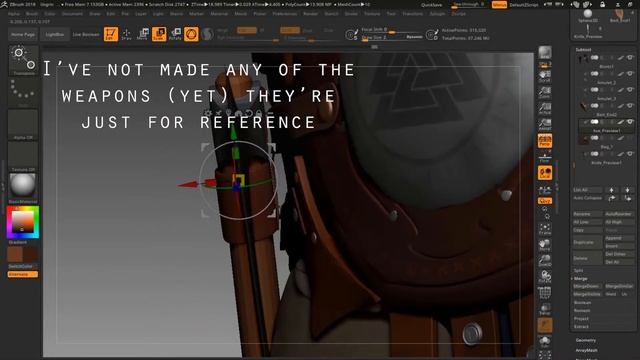Select the Move view icon

tap(544, 245)
